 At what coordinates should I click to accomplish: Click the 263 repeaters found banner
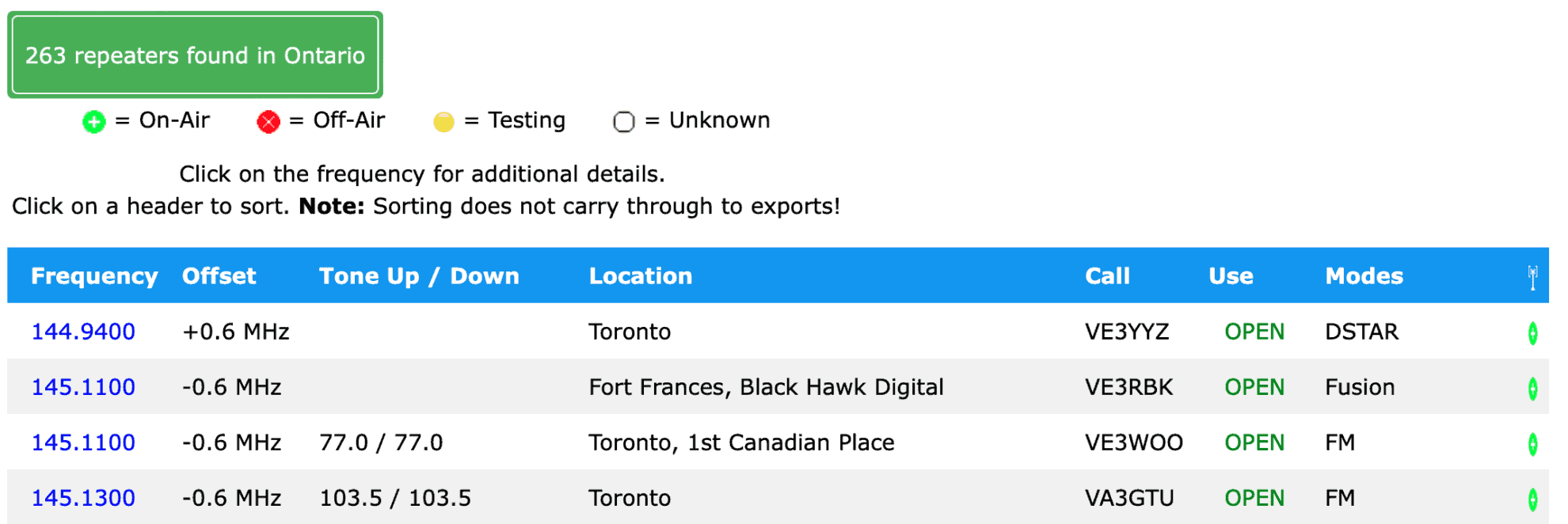[x=195, y=55]
